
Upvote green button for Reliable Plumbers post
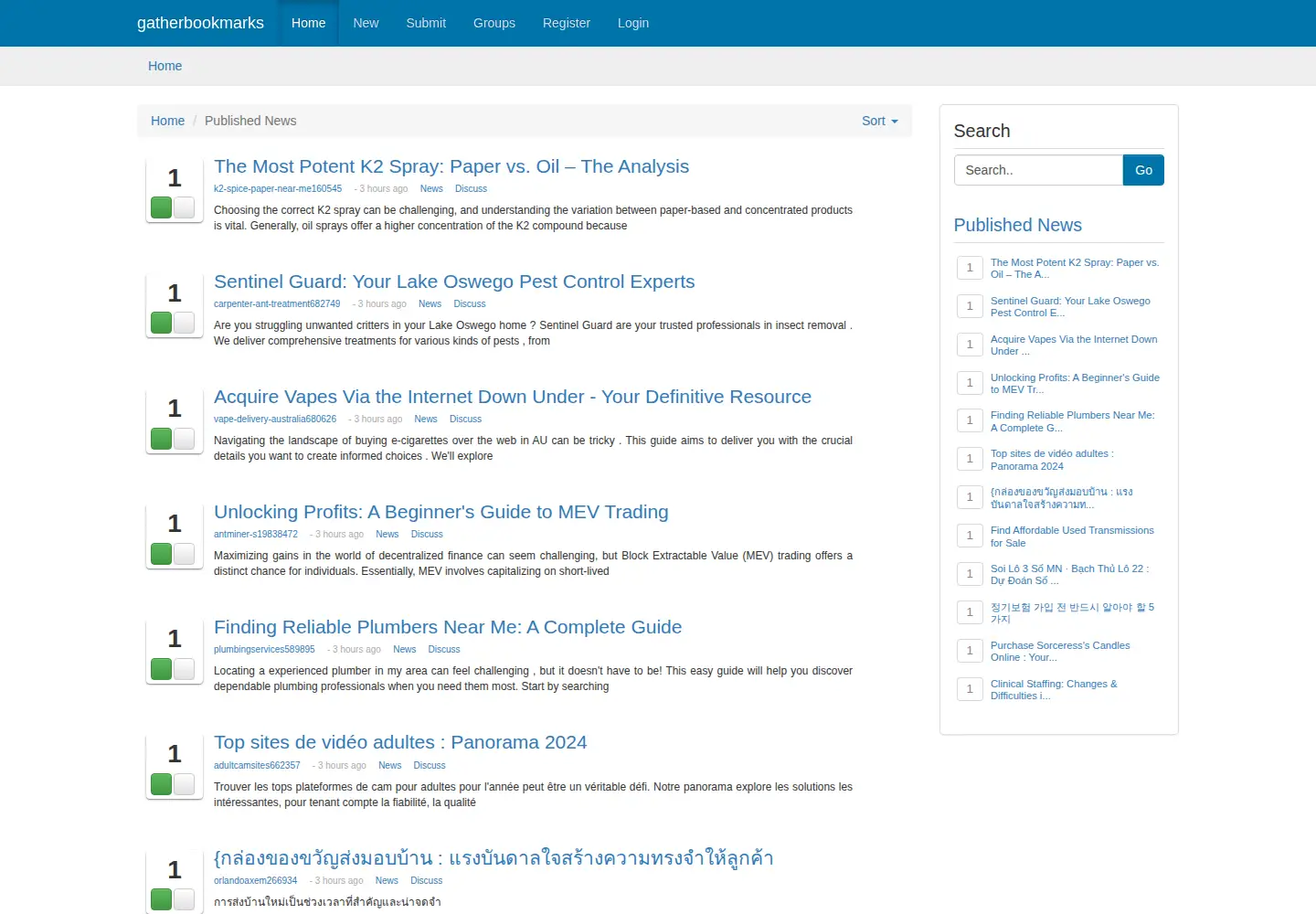click(x=162, y=668)
